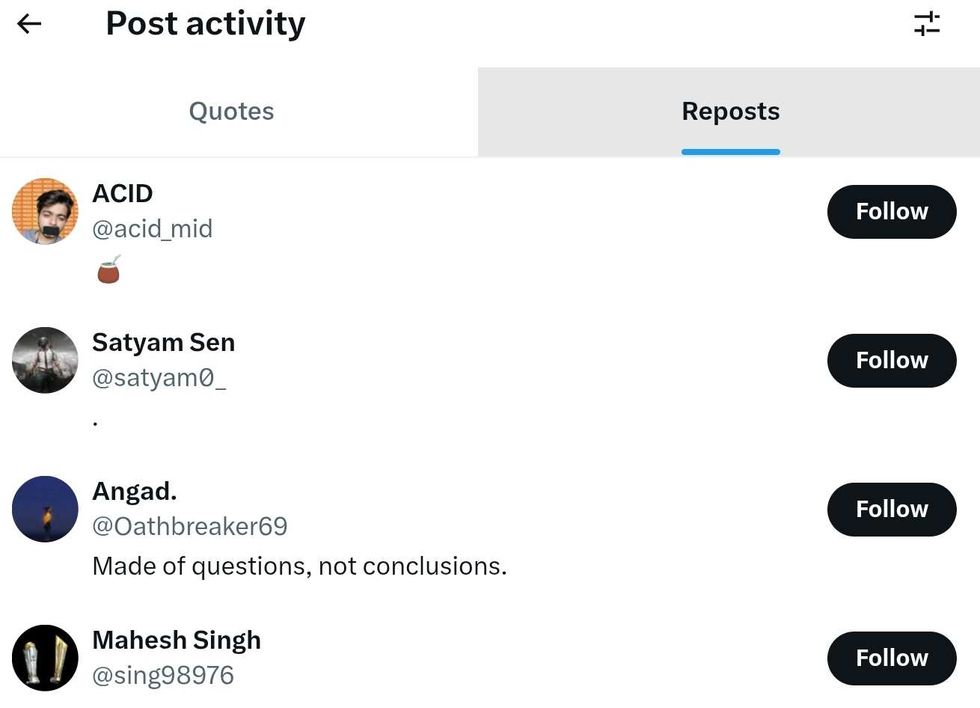Open the @sing98976 handle
The image size is (980, 708).
point(163,675)
